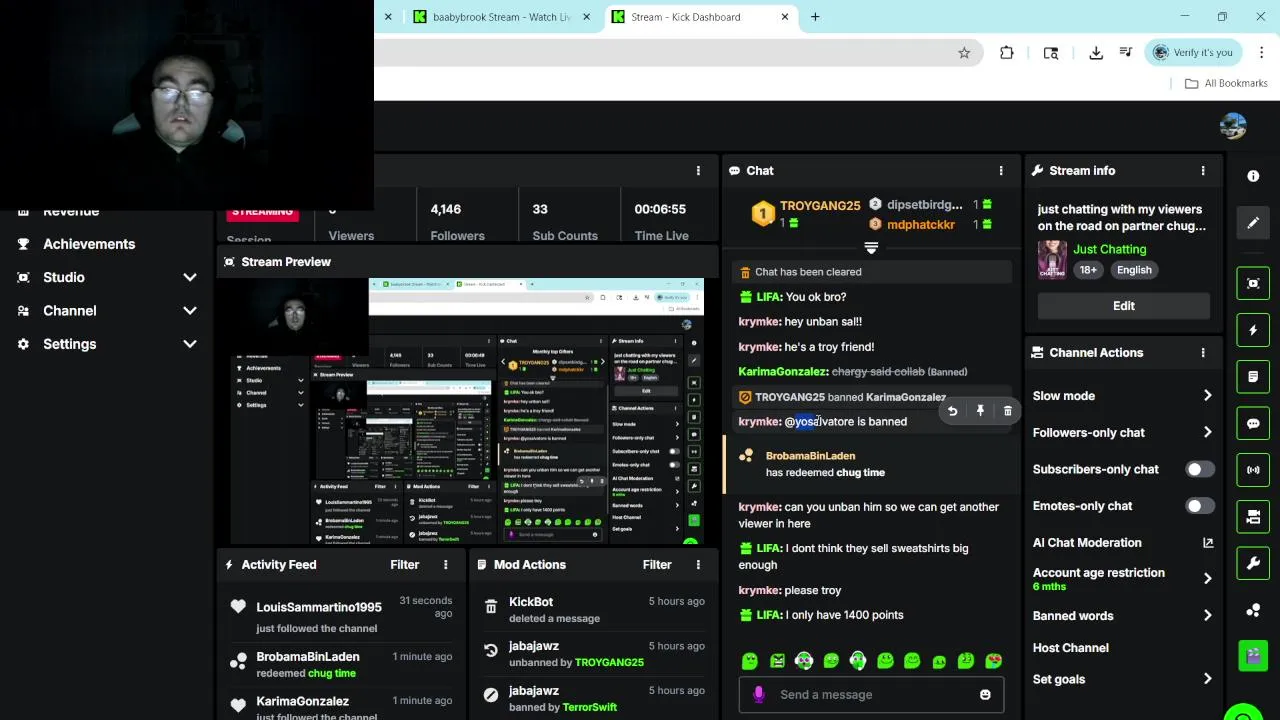Image resolution: width=1280 pixels, height=720 pixels.
Task: Toggle the chat bubble panel icon
Action: [1253, 424]
